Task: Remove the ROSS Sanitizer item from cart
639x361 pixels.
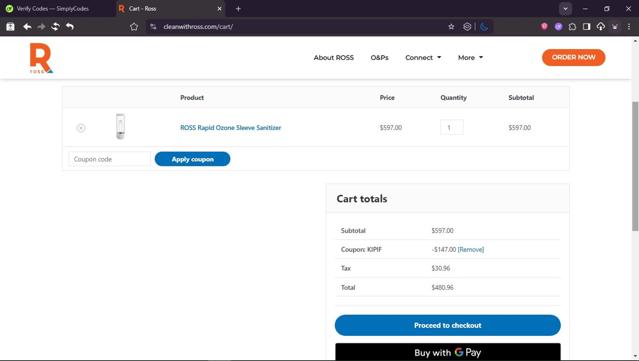Action: pyautogui.click(x=81, y=128)
